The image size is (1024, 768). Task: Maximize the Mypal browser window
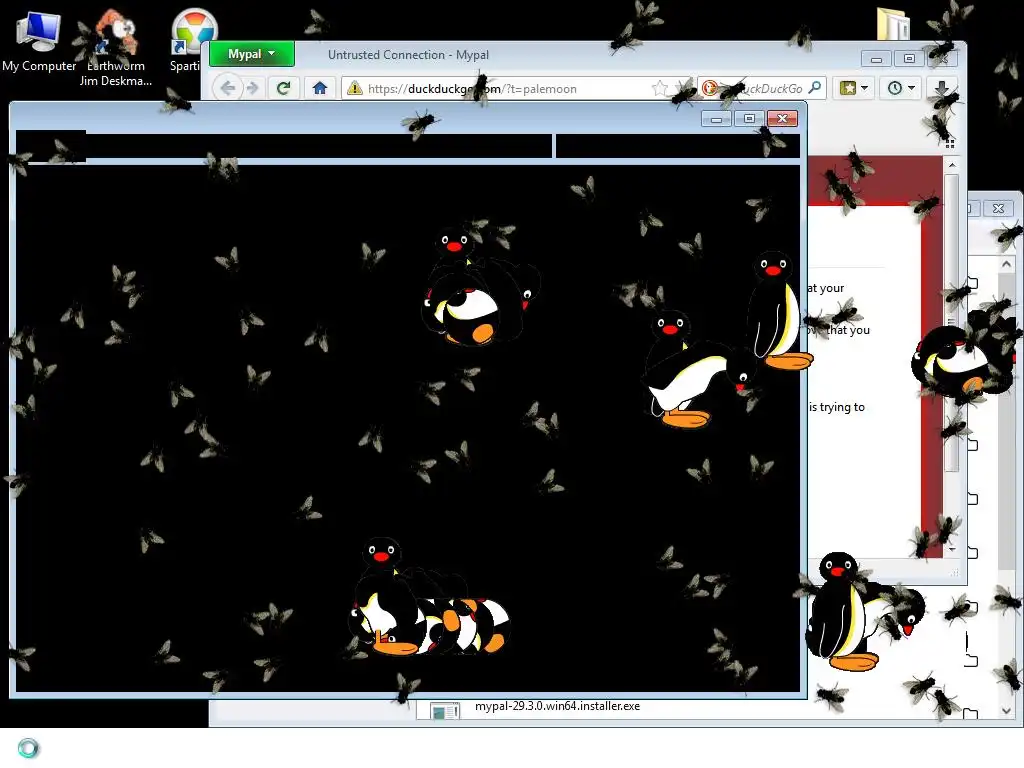[909, 59]
